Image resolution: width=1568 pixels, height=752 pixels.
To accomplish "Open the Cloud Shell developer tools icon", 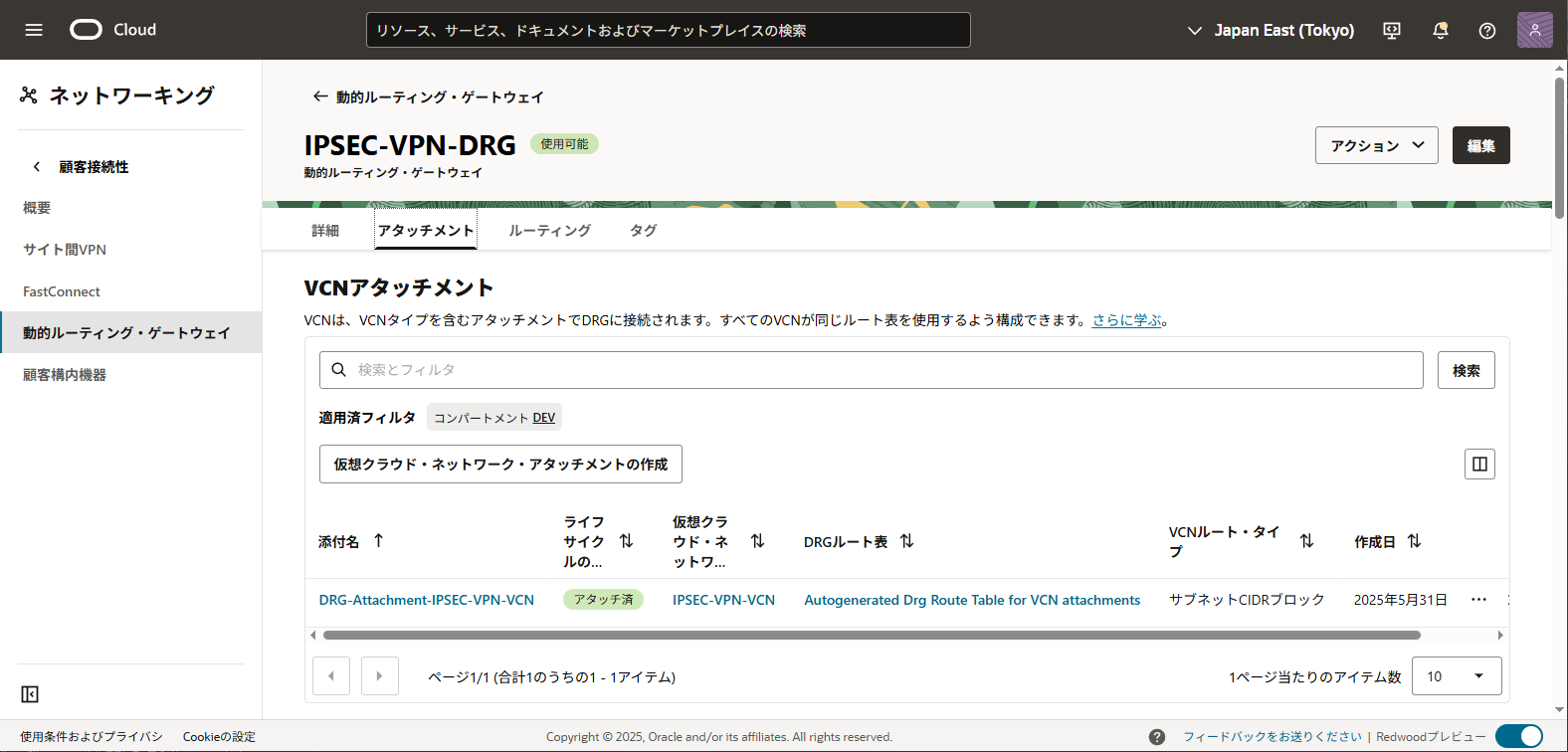I will 1392,31.
